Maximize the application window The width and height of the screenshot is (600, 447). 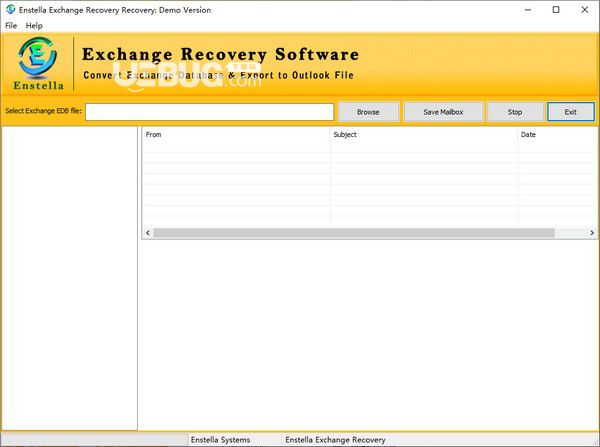tap(556, 10)
